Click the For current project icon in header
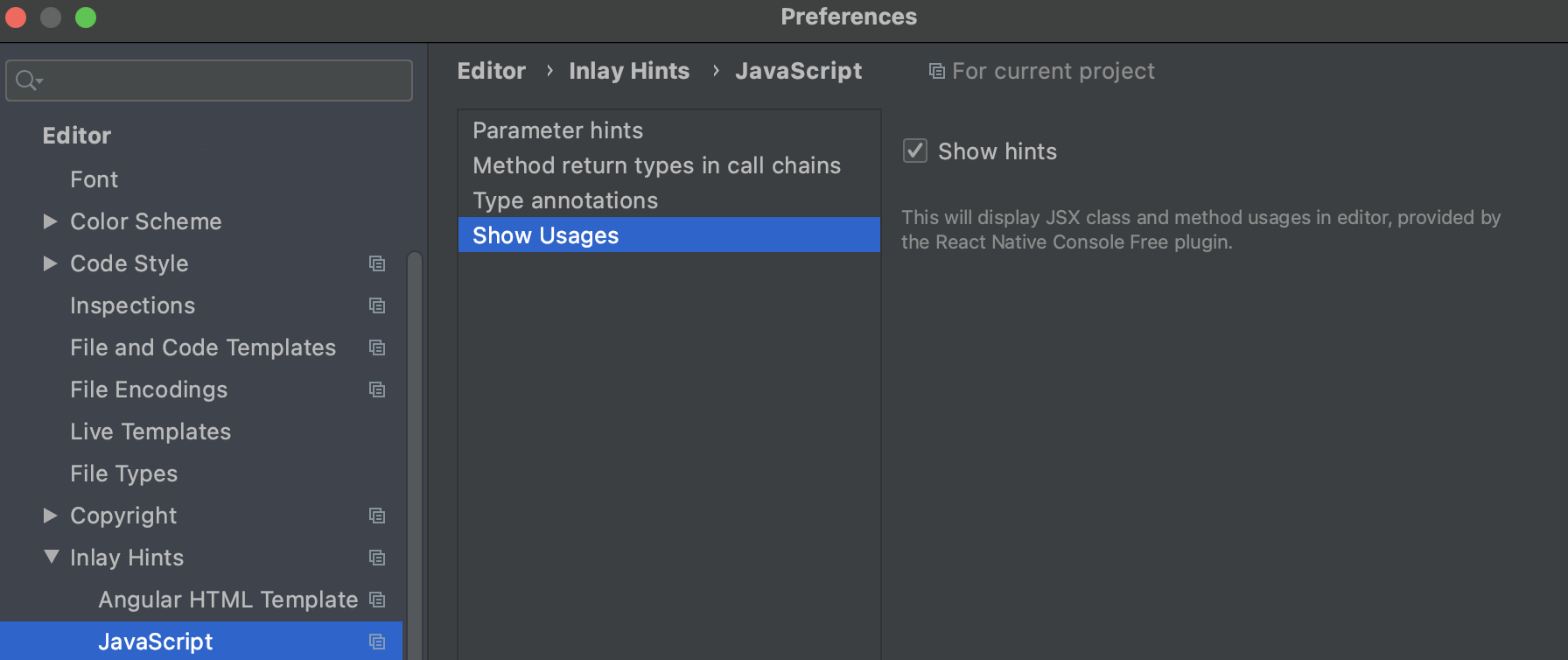This screenshot has width=1568, height=660. (936, 71)
